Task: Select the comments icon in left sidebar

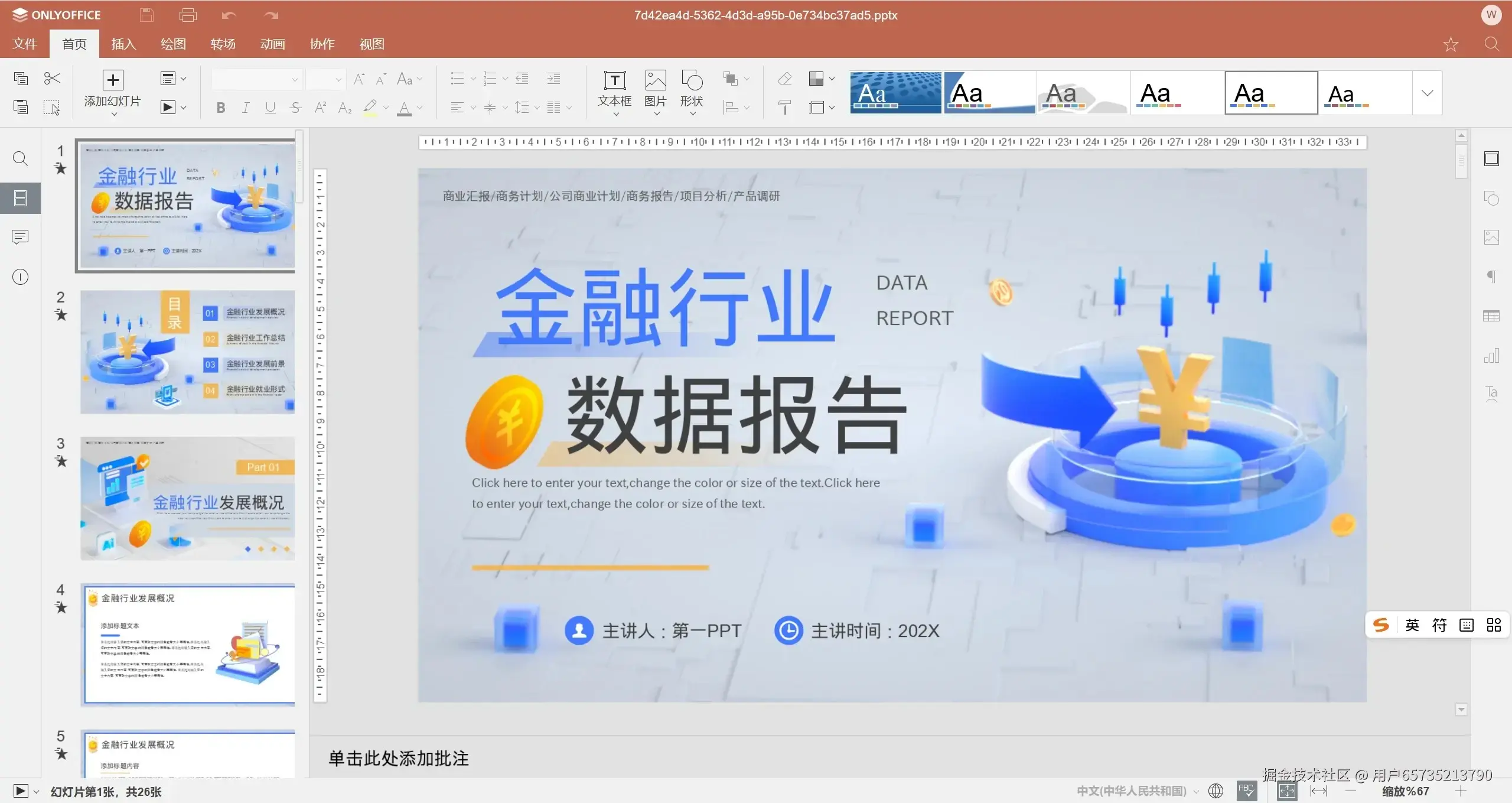Action: click(x=20, y=237)
